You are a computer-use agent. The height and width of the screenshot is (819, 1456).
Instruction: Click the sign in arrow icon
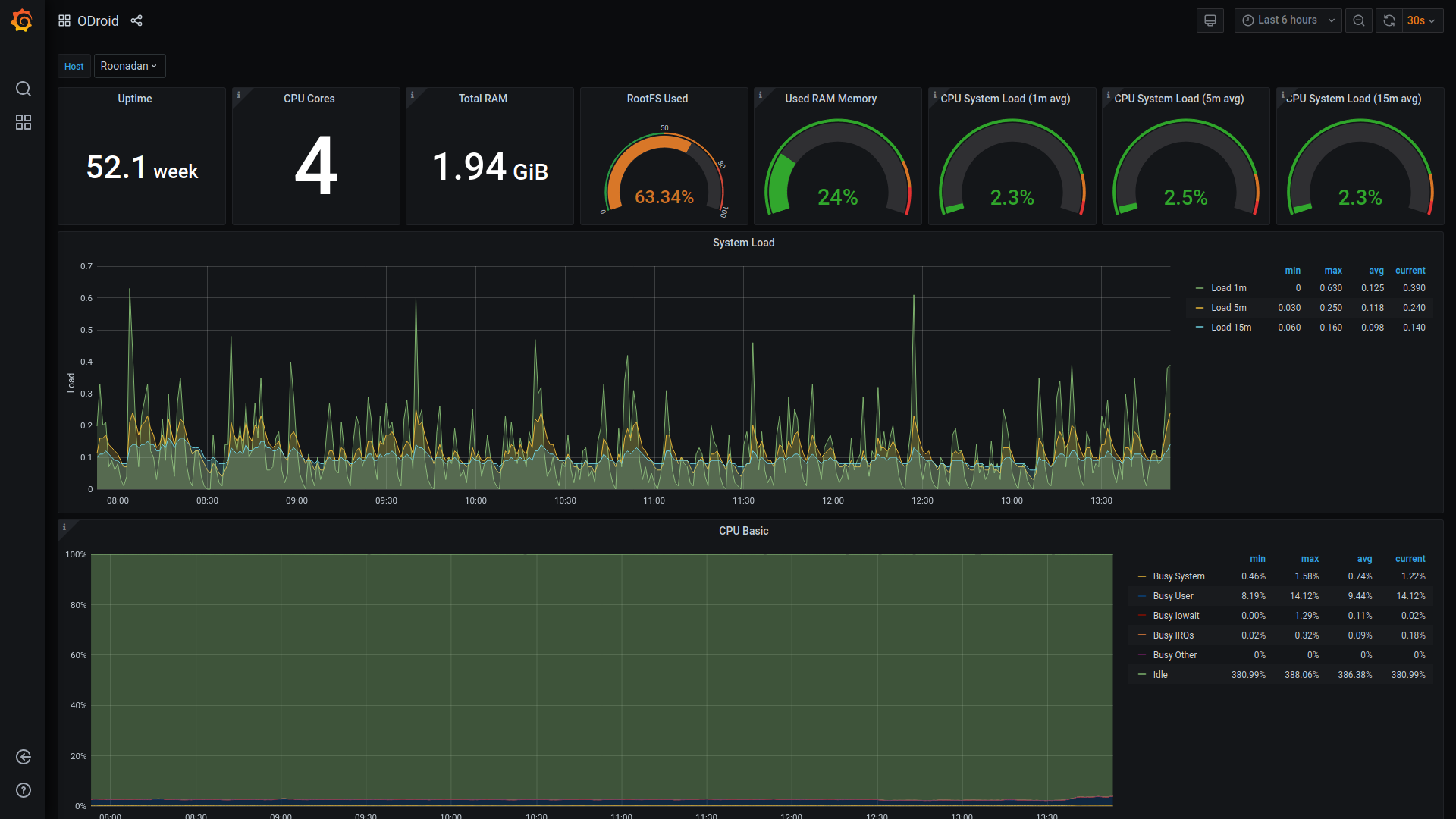coord(24,757)
